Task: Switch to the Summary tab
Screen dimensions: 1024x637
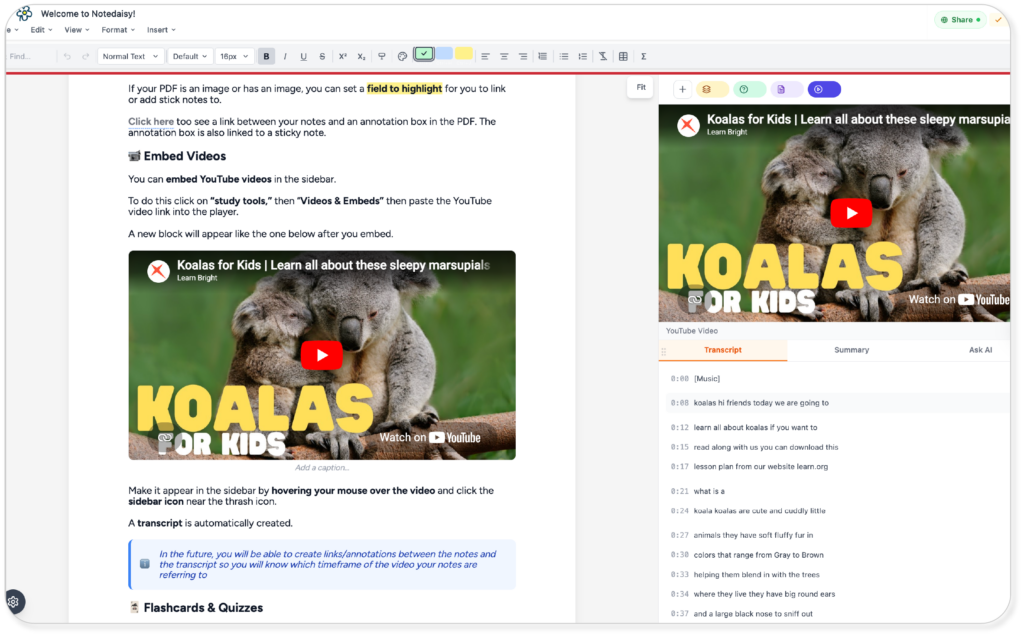Action: [851, 350]
